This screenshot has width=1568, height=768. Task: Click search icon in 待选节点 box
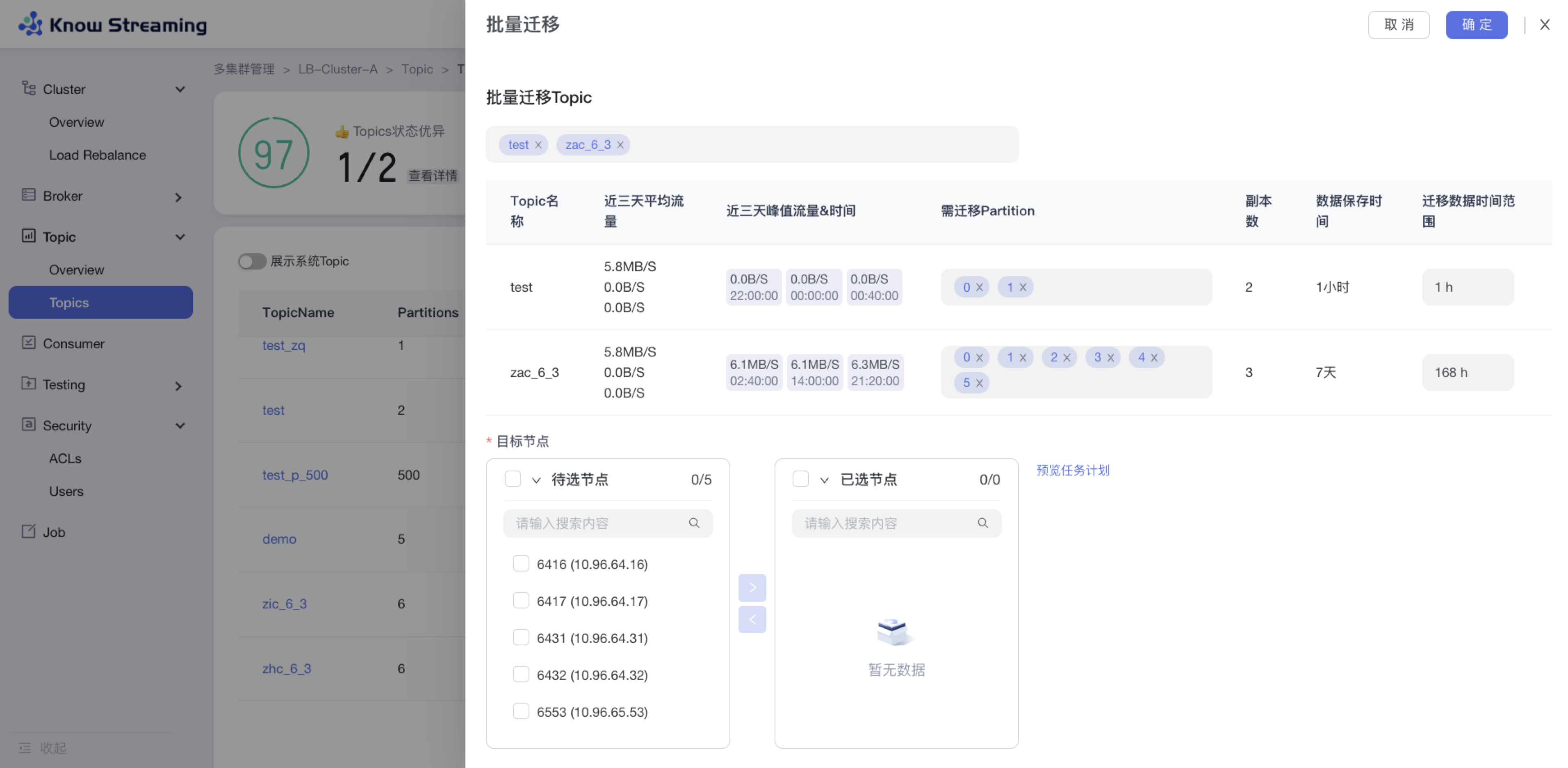point(694,523)
